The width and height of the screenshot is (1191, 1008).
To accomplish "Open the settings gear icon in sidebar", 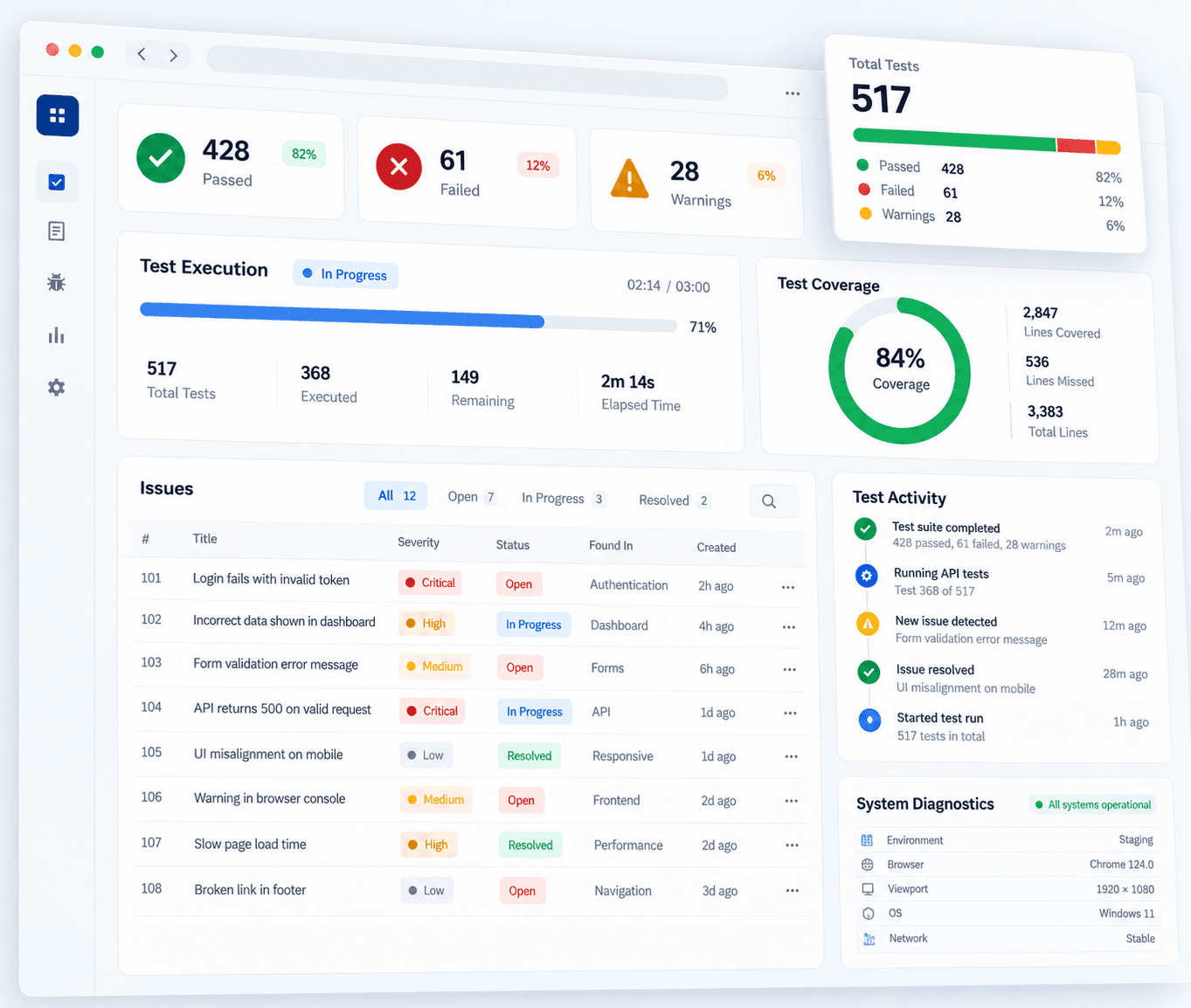I will point(57,387).
